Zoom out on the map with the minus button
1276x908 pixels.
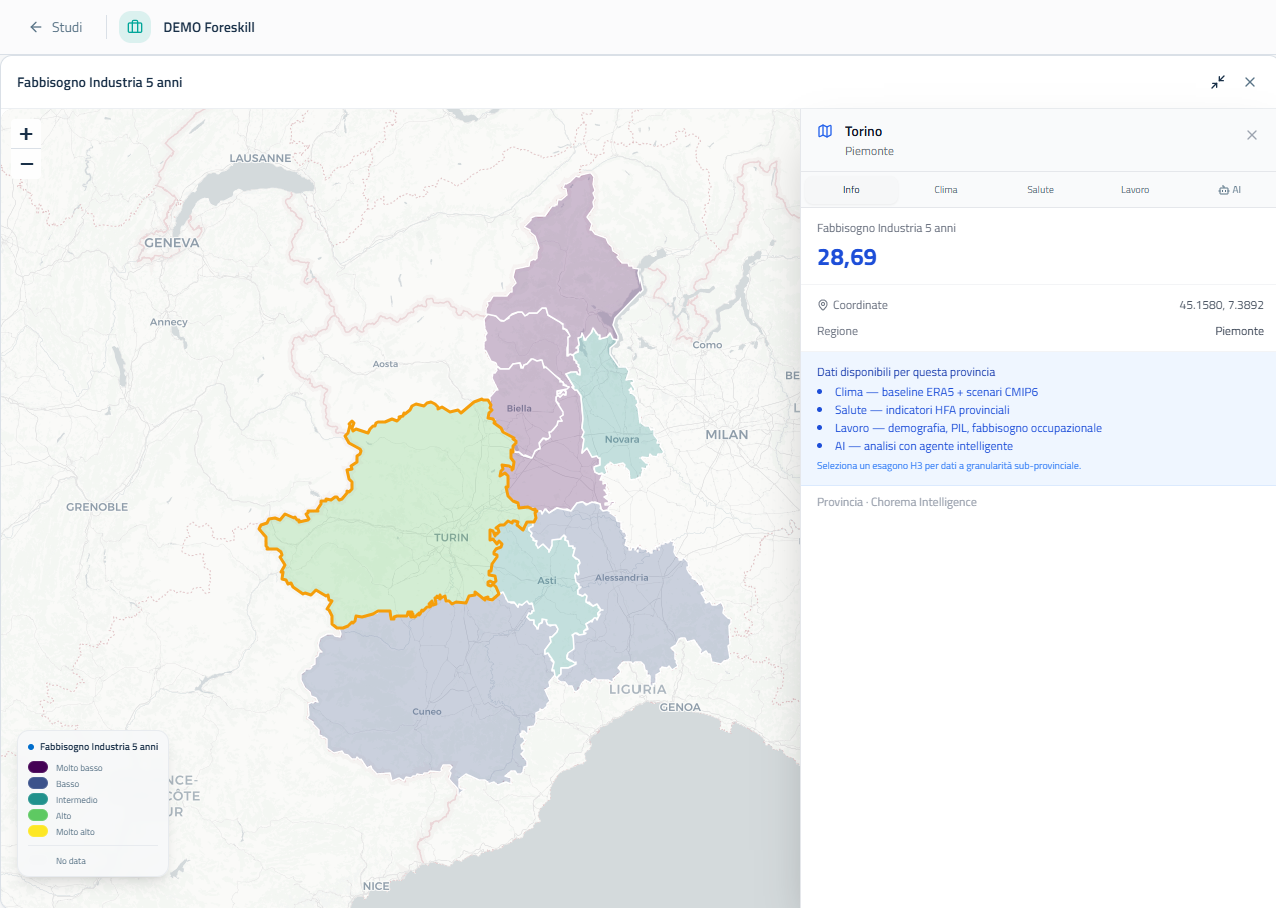coord(26,164)
